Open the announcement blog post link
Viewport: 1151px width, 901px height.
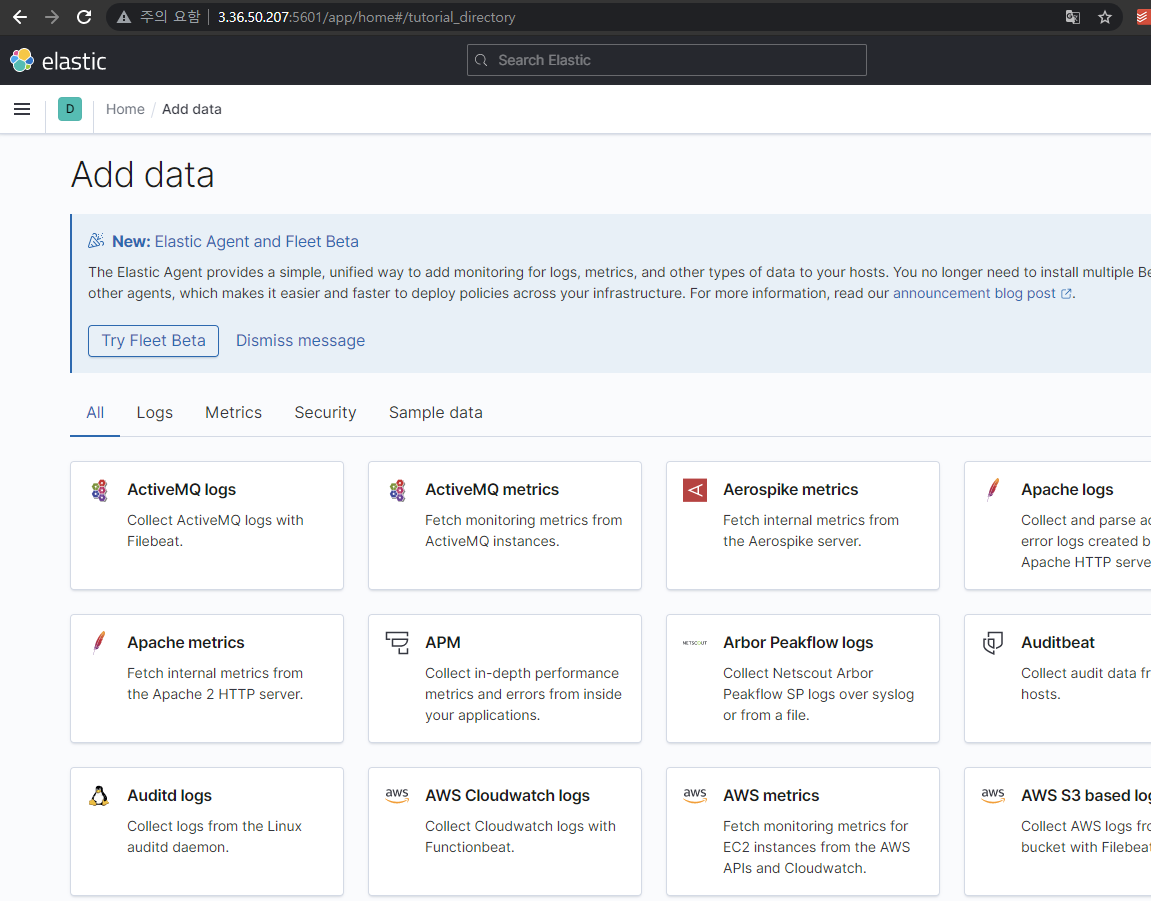[x=974, y=293]
